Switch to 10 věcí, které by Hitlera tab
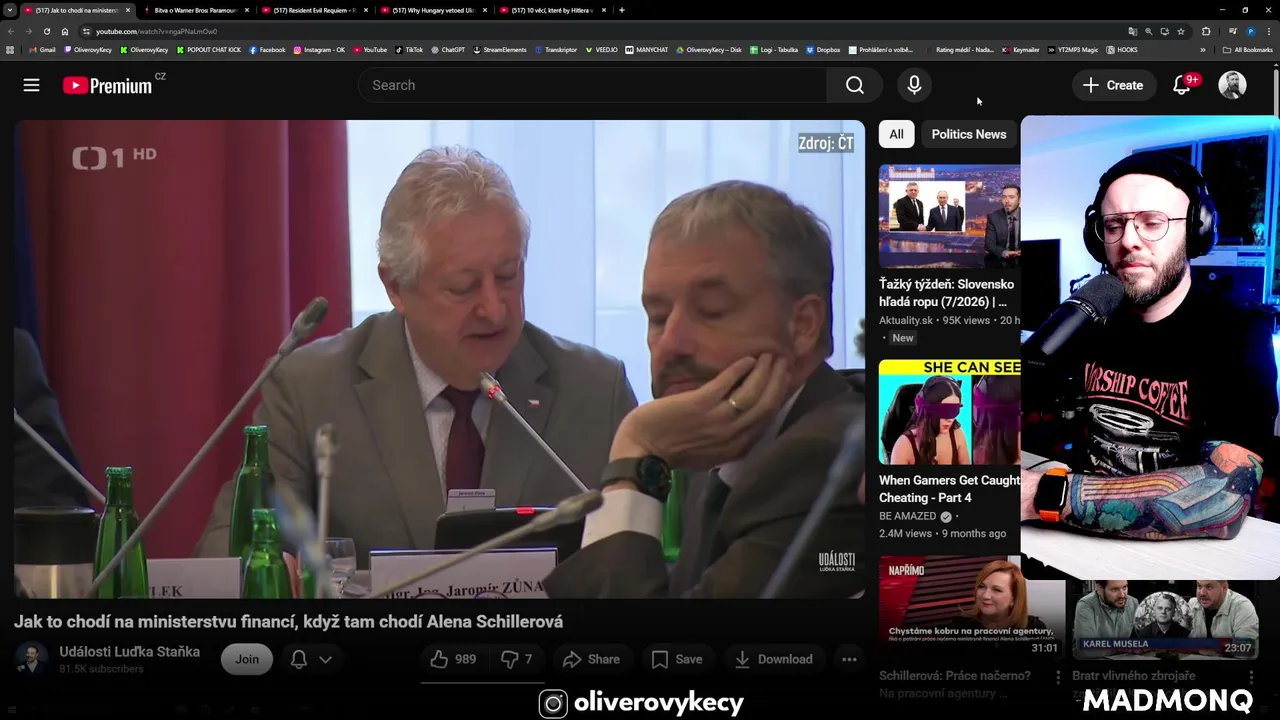 (551, 10)
